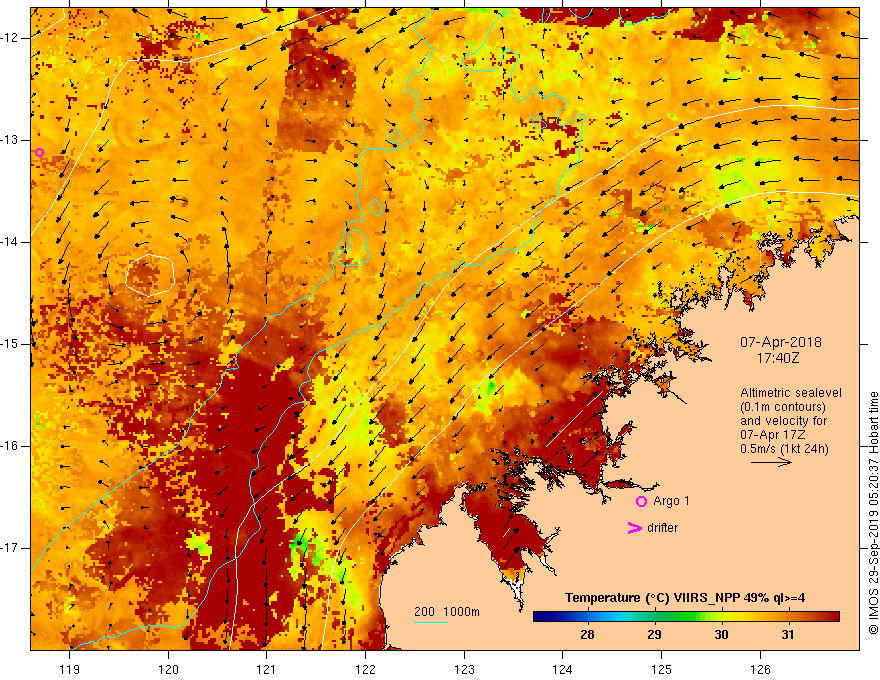Screen dimensions: 880x680
Task: Click the cyan 200 m contour legend line
Action: [x=431, y=622]
